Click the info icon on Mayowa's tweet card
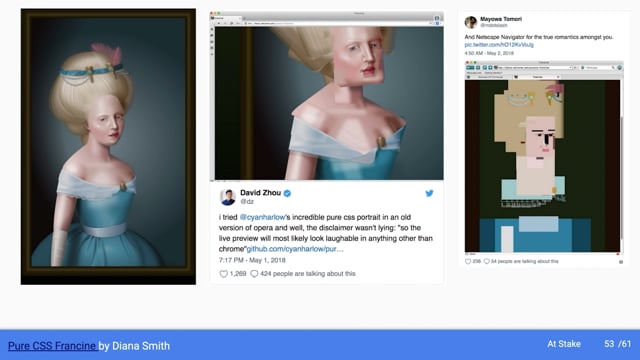The image size is (640, 360). (x=621, y=262)
